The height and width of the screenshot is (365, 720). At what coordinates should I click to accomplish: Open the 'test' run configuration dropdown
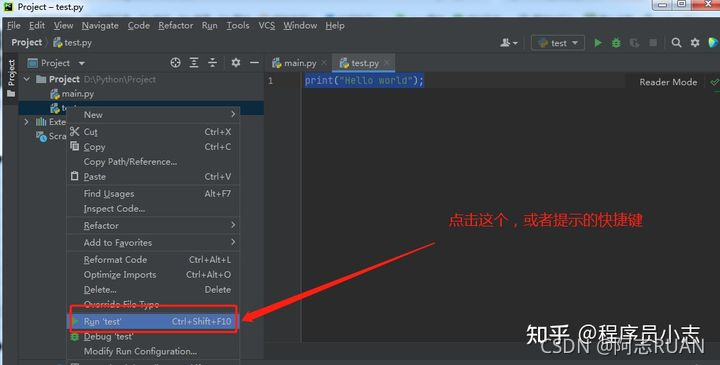(x=558, y=43)
